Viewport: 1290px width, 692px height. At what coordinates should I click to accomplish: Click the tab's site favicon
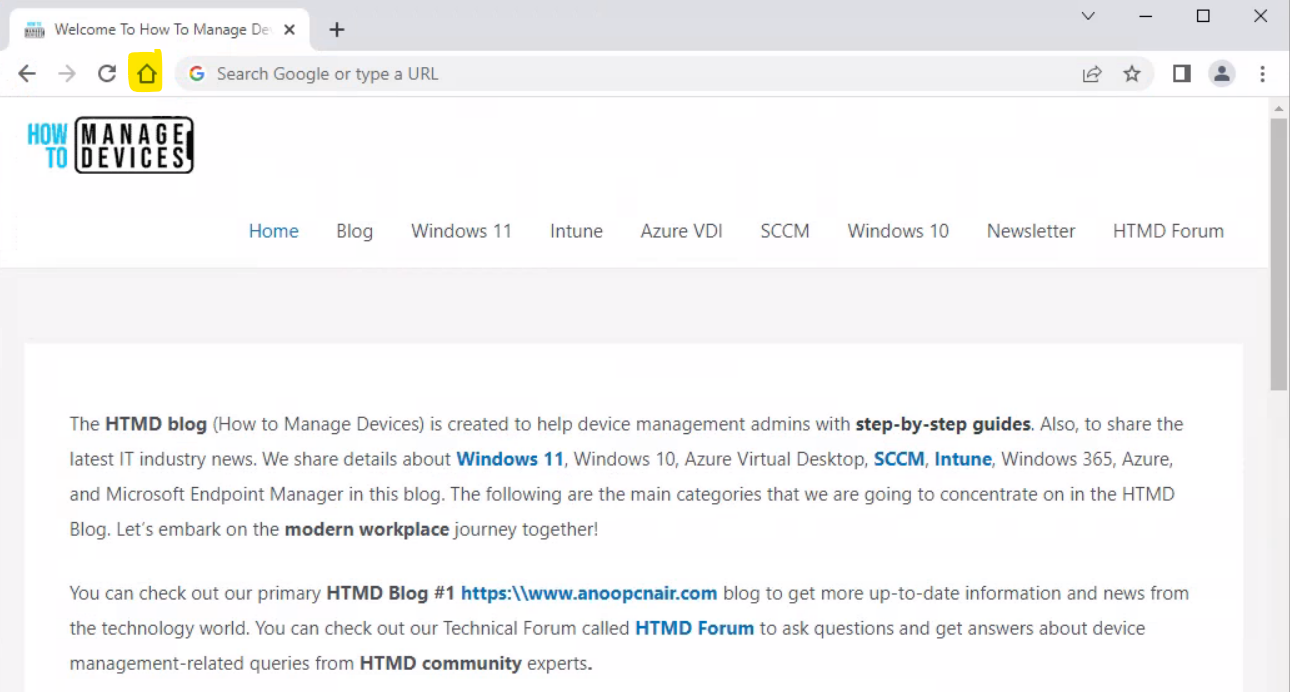click(35, 30)
